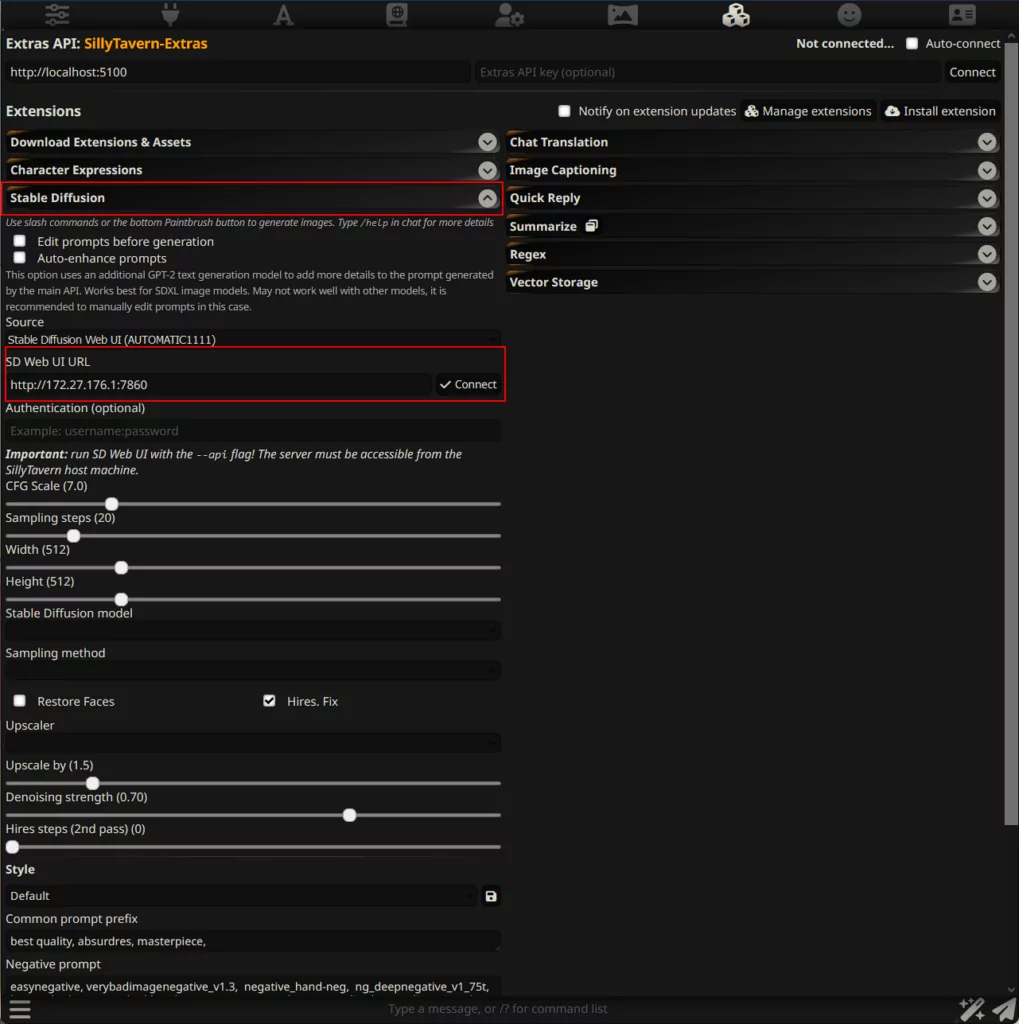Click the Hires steps slider

click(x=252, y=847)
